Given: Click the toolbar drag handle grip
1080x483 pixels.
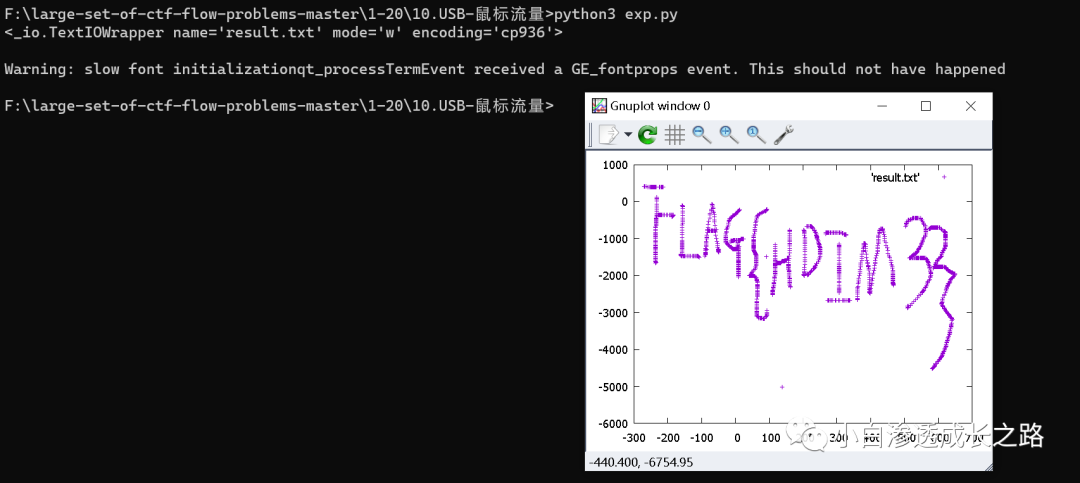Looking at the screenshot, I should (591, 134).
